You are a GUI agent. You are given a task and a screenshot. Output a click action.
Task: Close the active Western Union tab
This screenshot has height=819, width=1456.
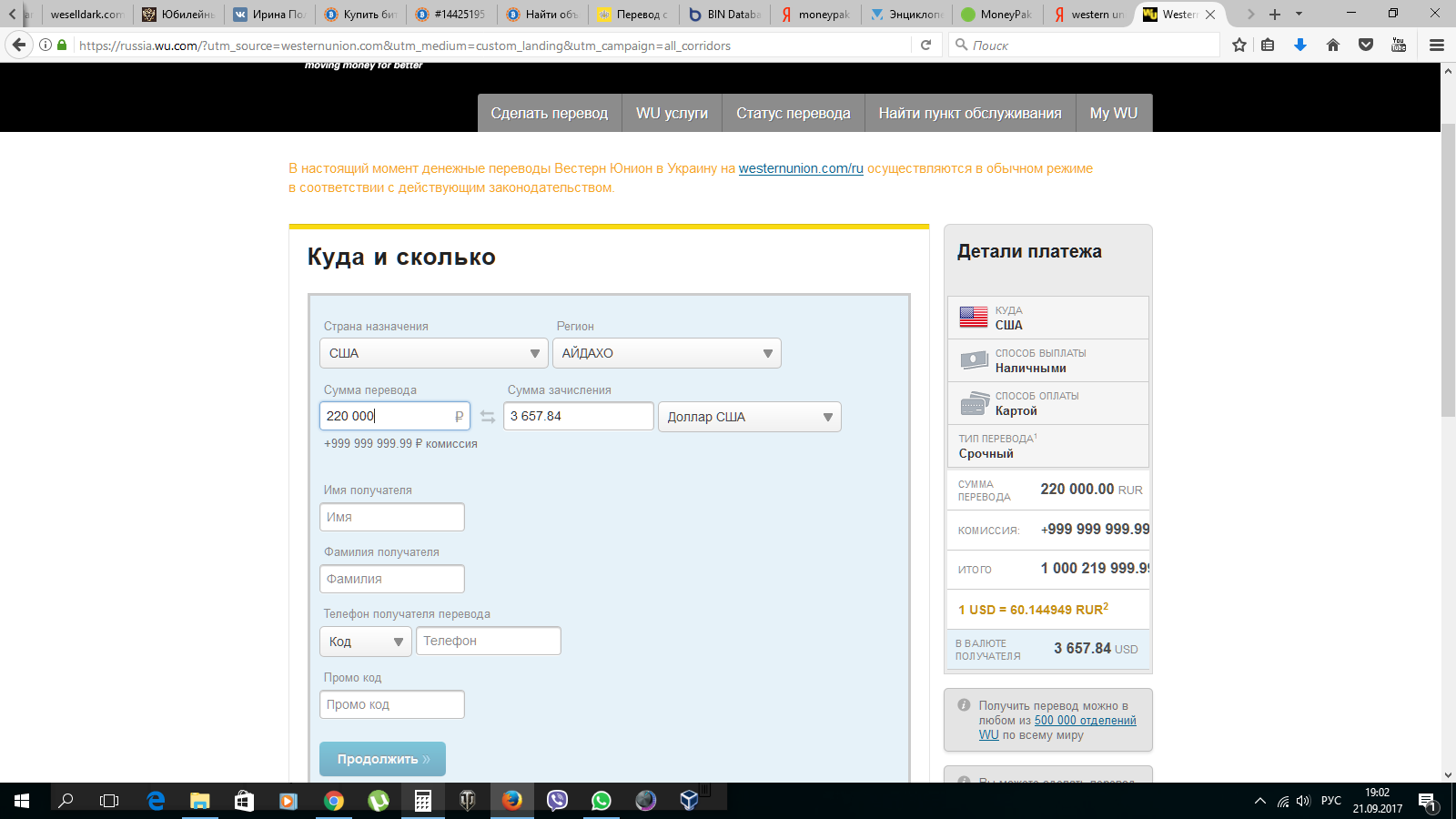click(1210, 14)
